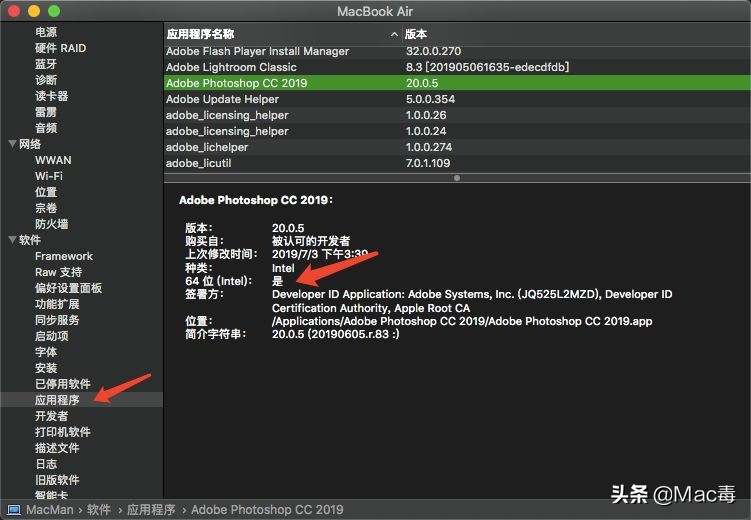This screenshot has height=520, width=751.
Task: Select 打印机软件 in the sidebar
Action: pos(63,432)
